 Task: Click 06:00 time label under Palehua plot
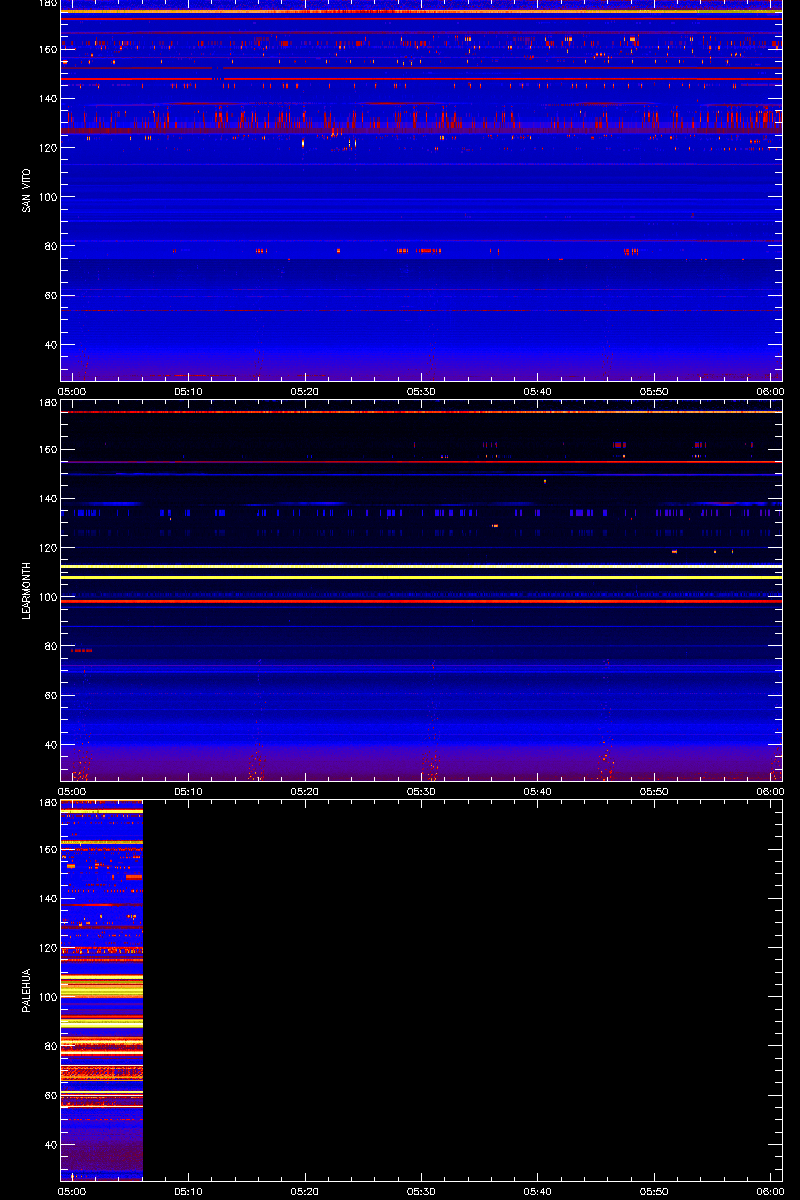(x=770, y=1192)
